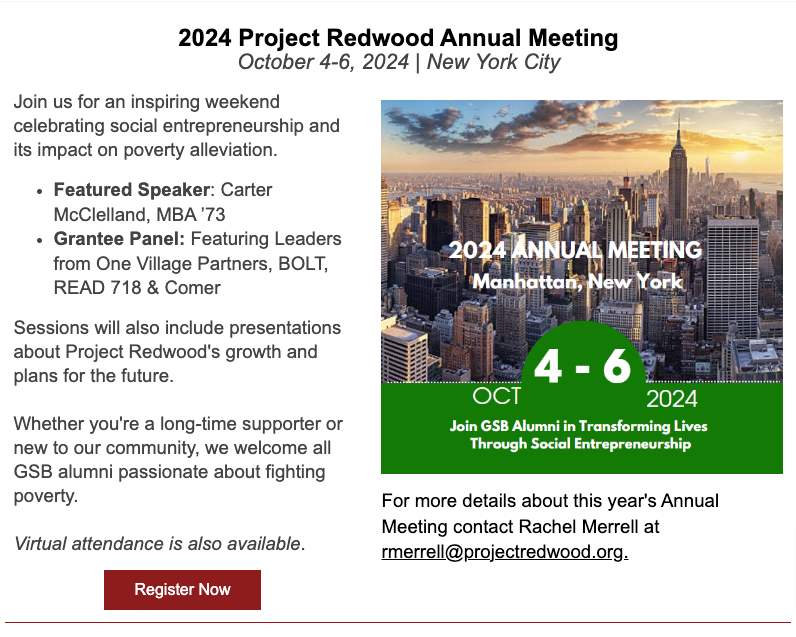Open the rmerrell@projectredwood.org email link
Image resolution: width=796 pixels, height=637 pixels.
click(504, 551)
